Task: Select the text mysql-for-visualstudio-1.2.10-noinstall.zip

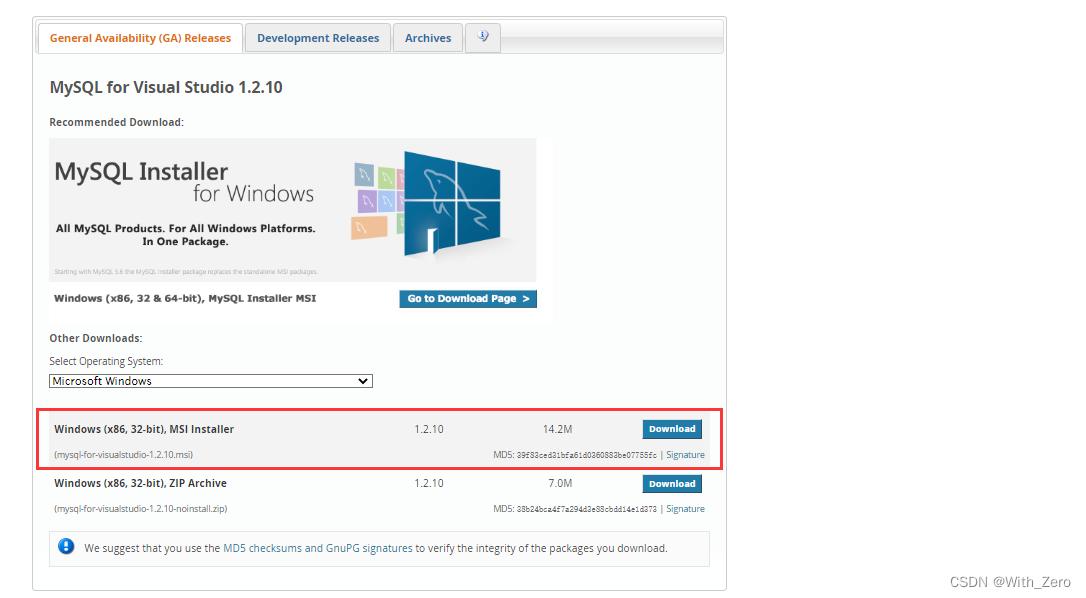Action: pos(141,509)
